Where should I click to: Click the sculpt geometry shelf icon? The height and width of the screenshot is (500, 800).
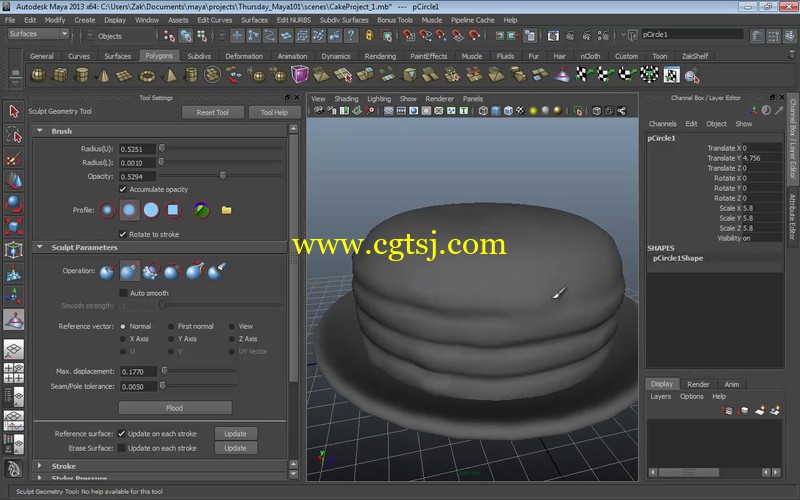pyautogui.click(x=562, y=76)
